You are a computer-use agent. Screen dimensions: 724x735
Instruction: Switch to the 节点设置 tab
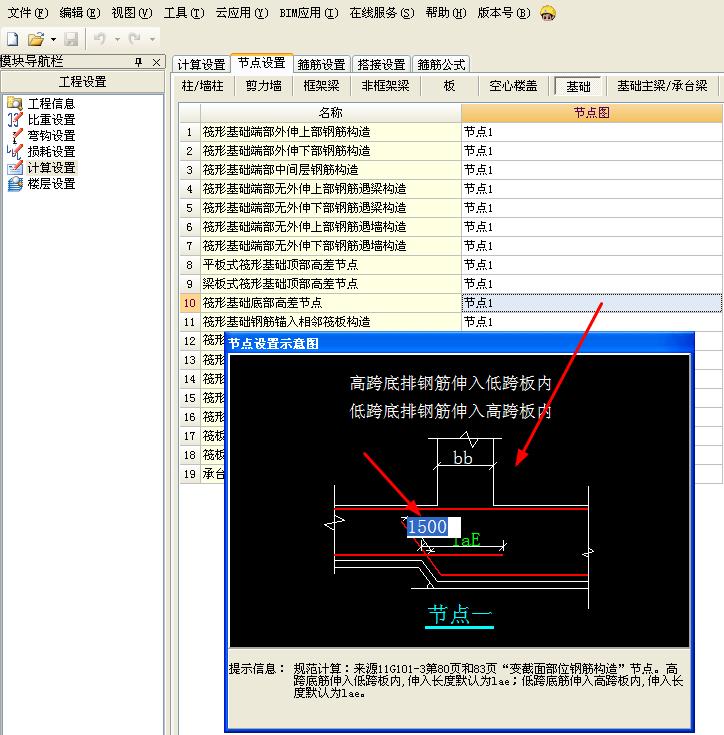point(262,63)
